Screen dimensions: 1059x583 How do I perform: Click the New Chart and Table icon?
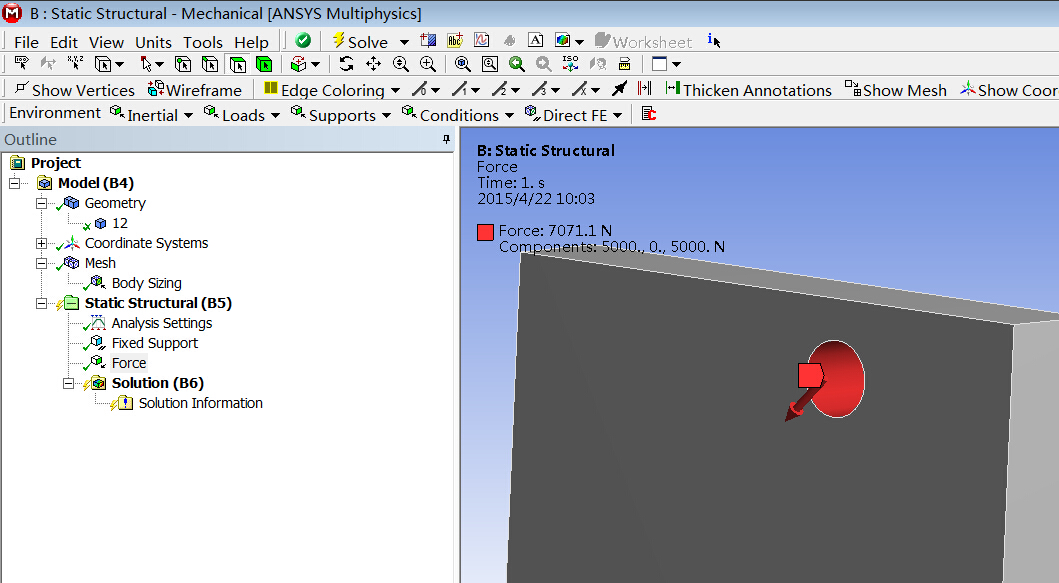pos(482,41)
